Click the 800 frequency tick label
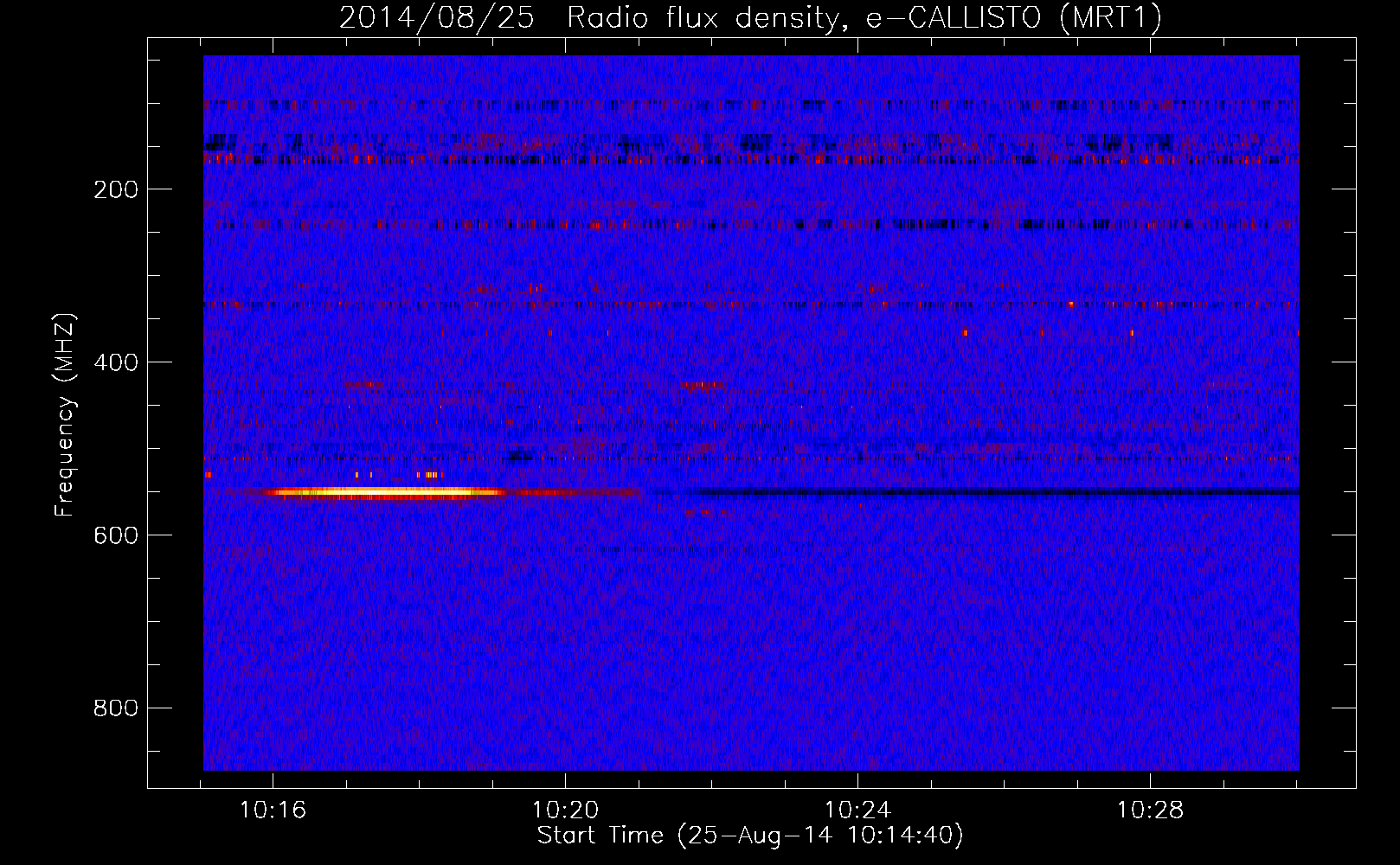The image size is (1400, 865). pos(116,708)
